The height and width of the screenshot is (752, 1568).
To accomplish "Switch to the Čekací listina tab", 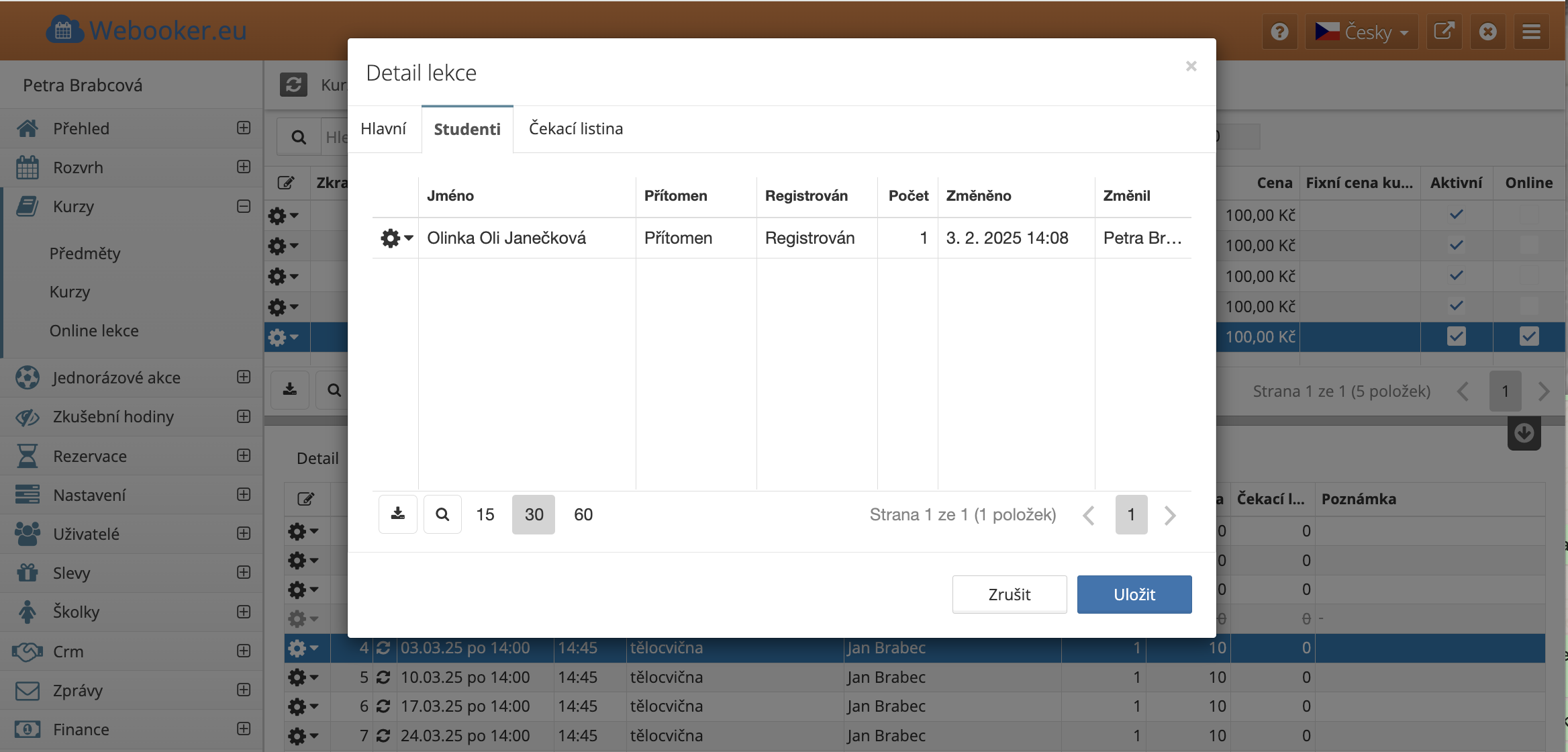I will point(575,129).
